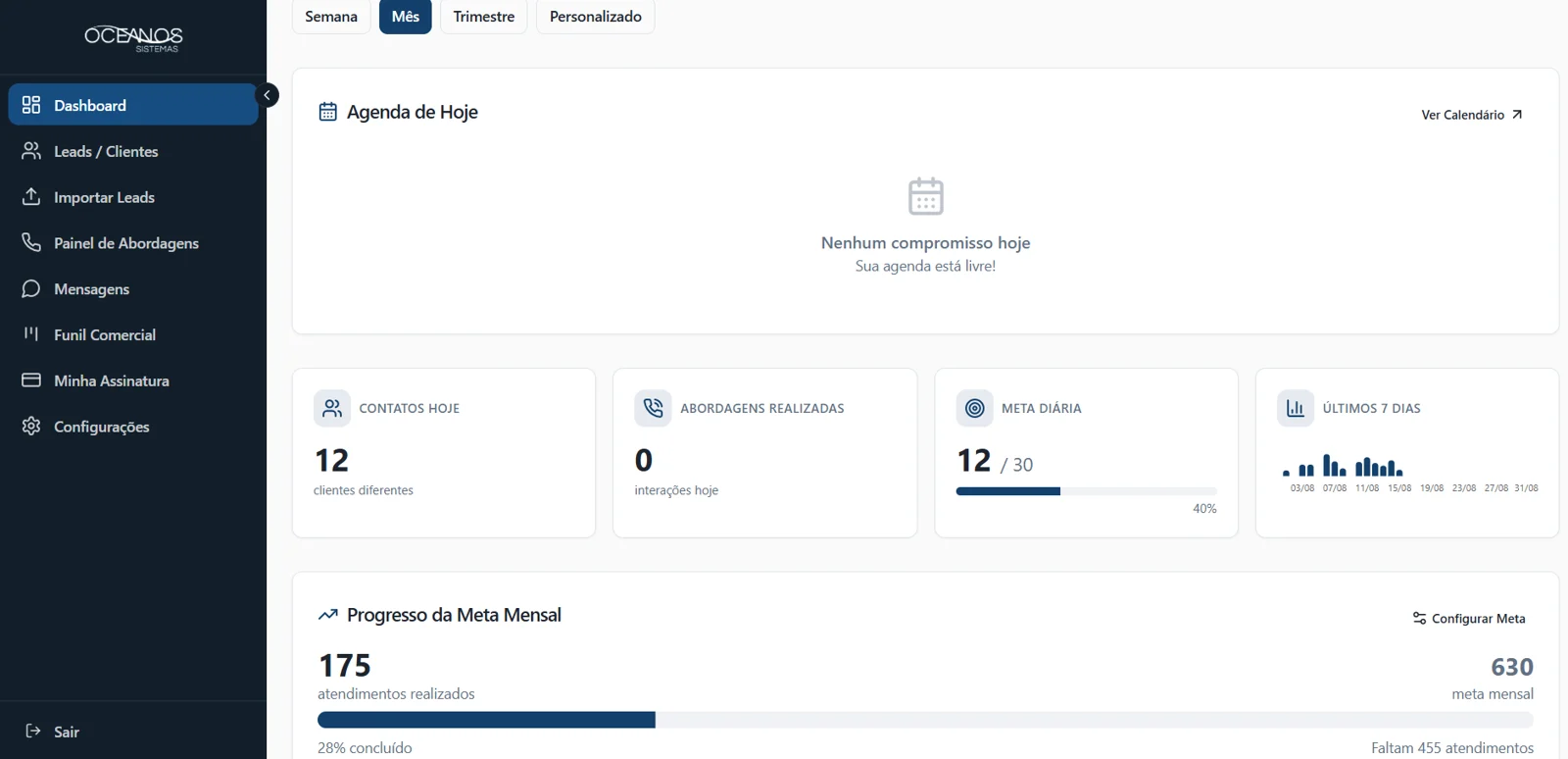
Task: Click the 175 atendimentos realizados value
Action: [x=345, y=666]
